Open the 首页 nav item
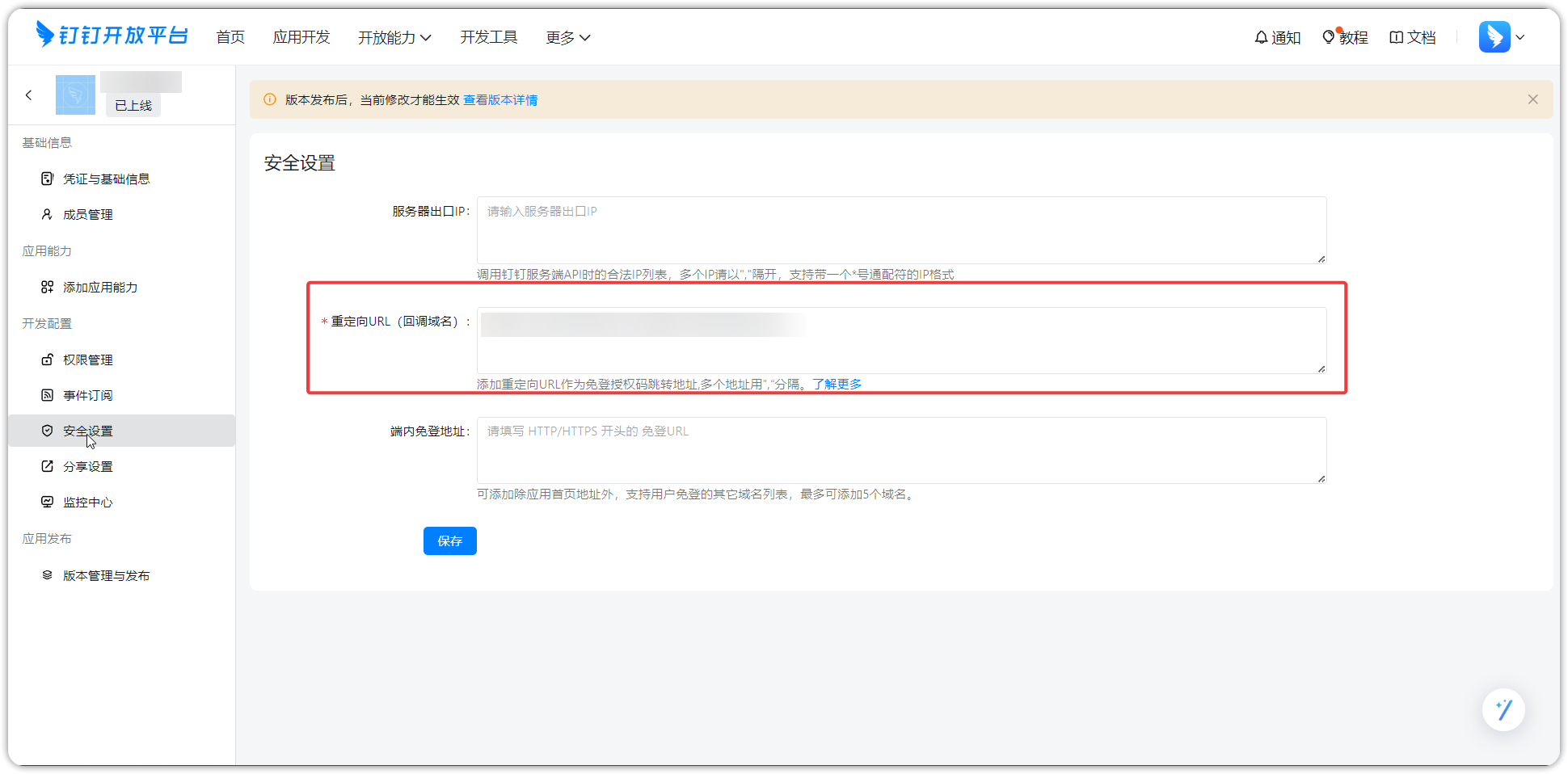The height and width of the screenshot is (774, 1568). [x=230, y=37]
